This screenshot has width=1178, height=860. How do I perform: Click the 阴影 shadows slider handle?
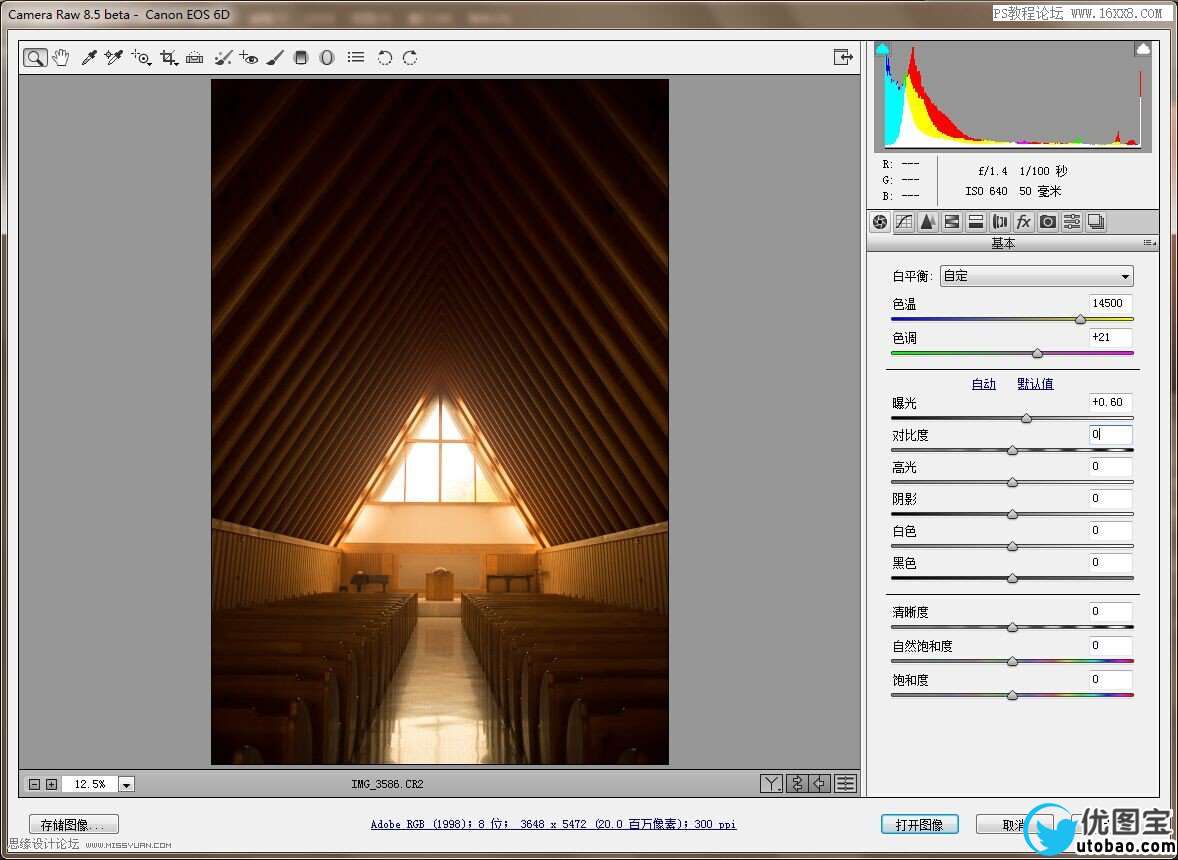1012,514
